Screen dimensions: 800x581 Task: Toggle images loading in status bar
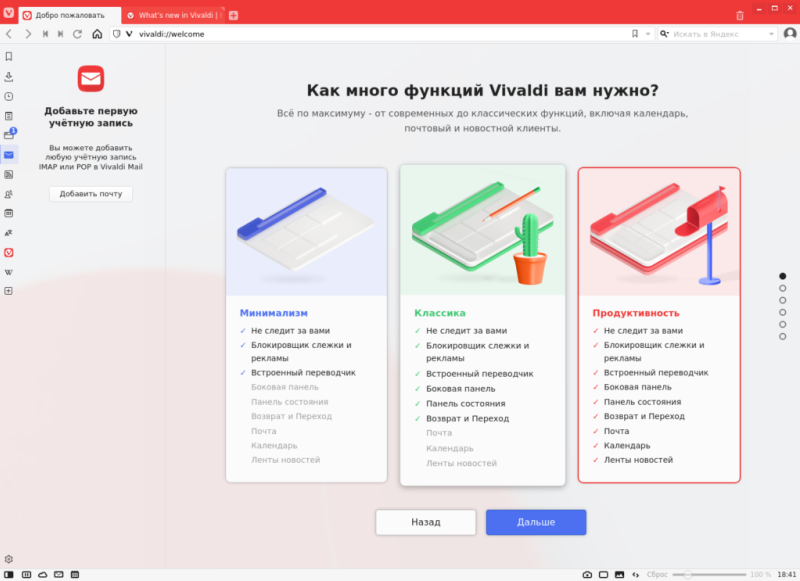tap(619, 574)
